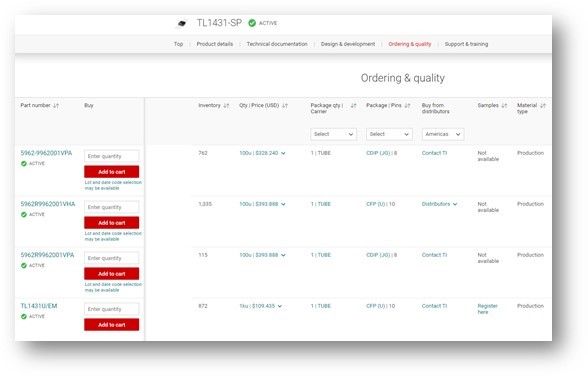Viewport: 588px width, 377px height.
Task: Open part number 5962R9962001VPA link
Action: 47,255
